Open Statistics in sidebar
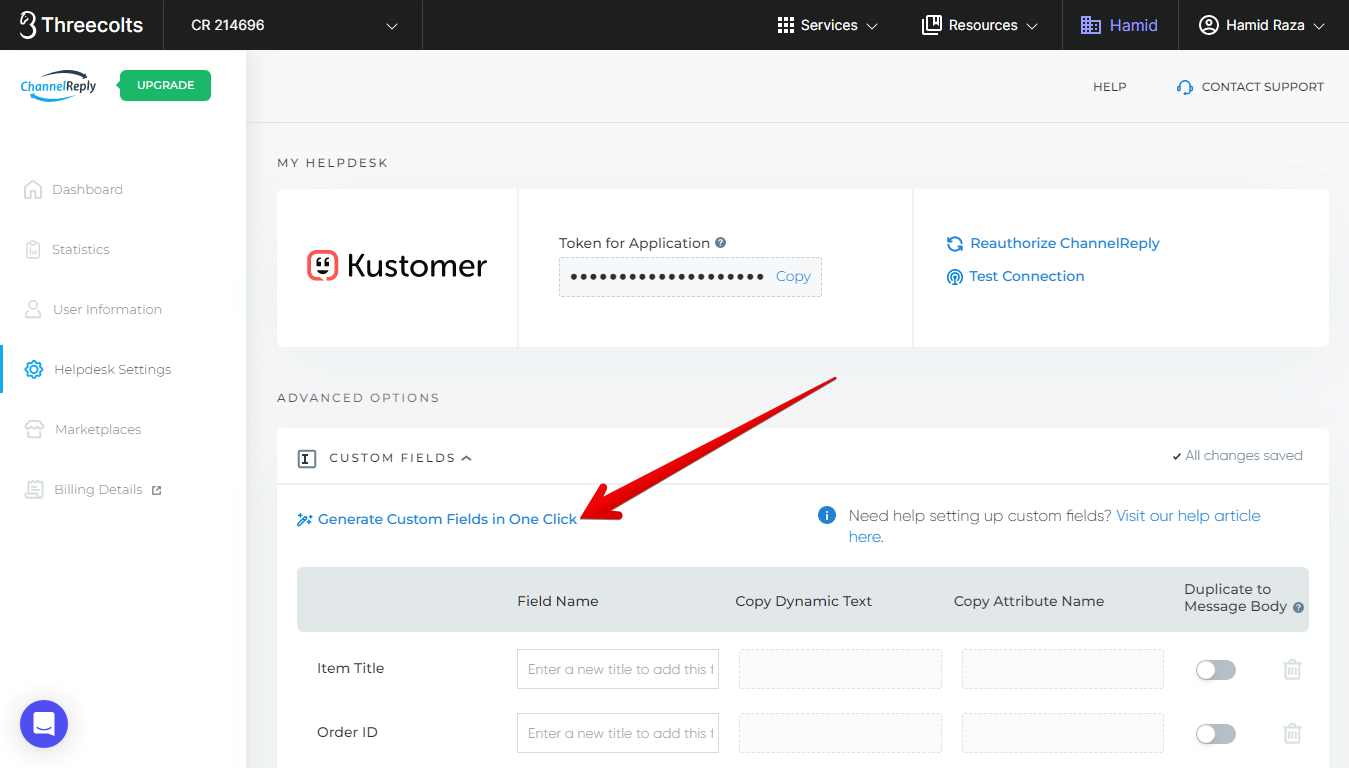 [x=80, y=249]
